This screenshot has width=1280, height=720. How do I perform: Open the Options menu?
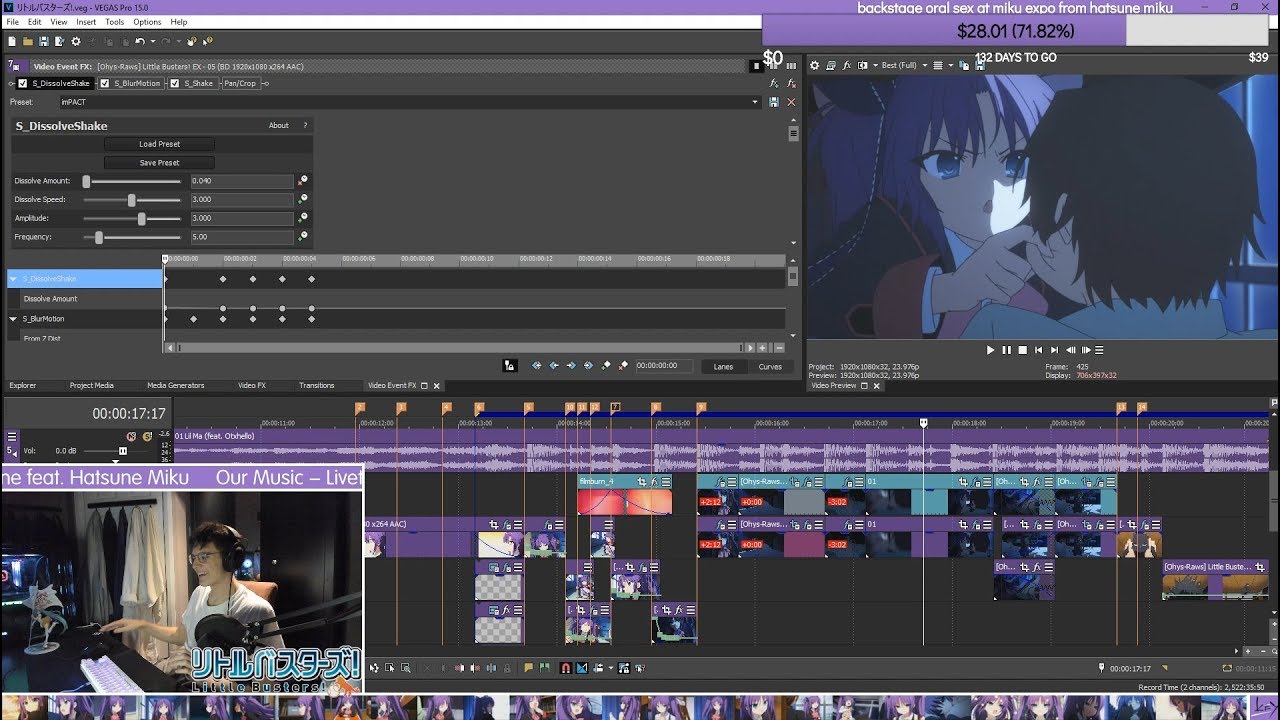(x=147, y=22)
